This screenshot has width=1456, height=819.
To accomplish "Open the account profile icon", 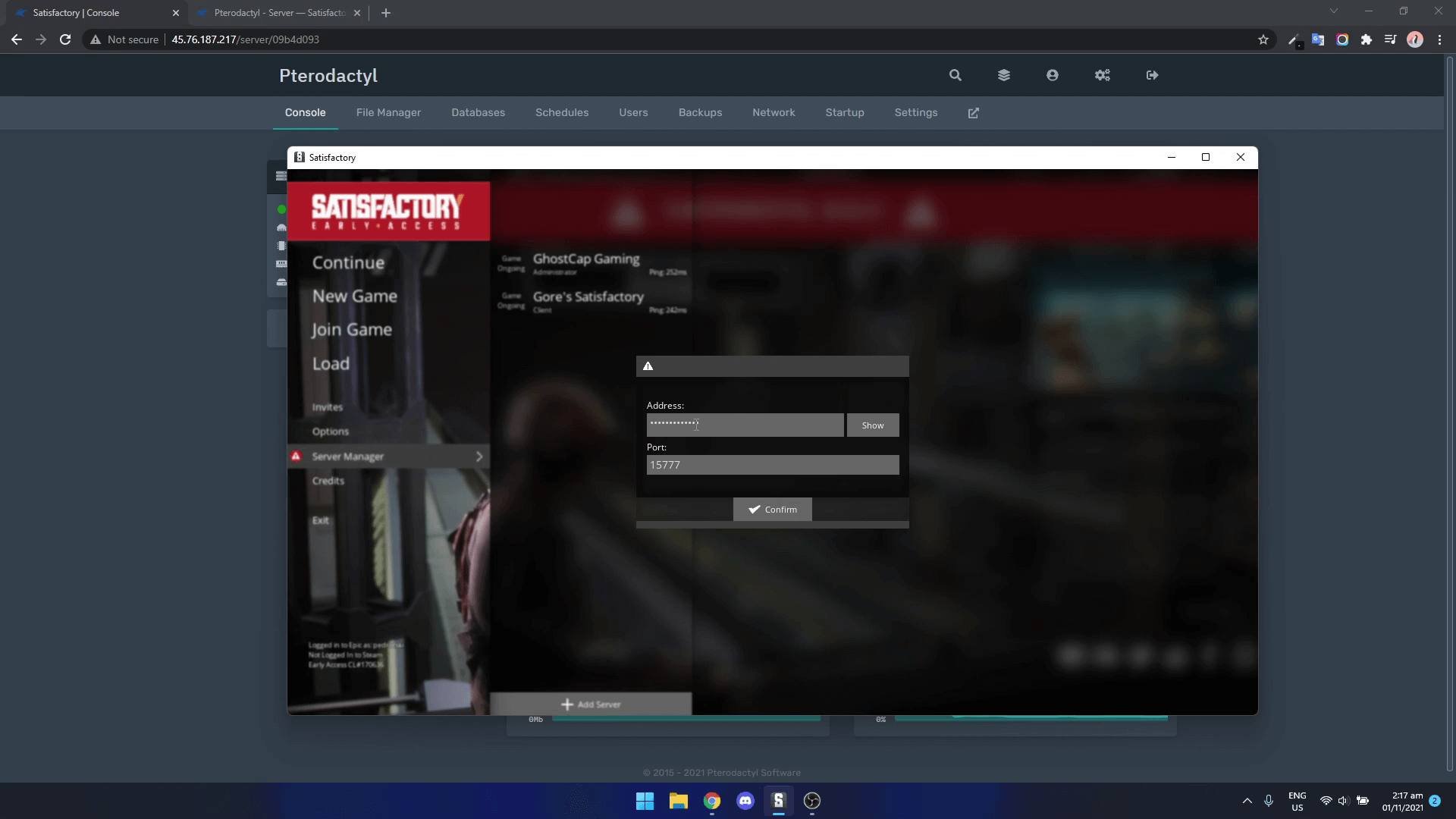I will click(x=1053, y=75).
